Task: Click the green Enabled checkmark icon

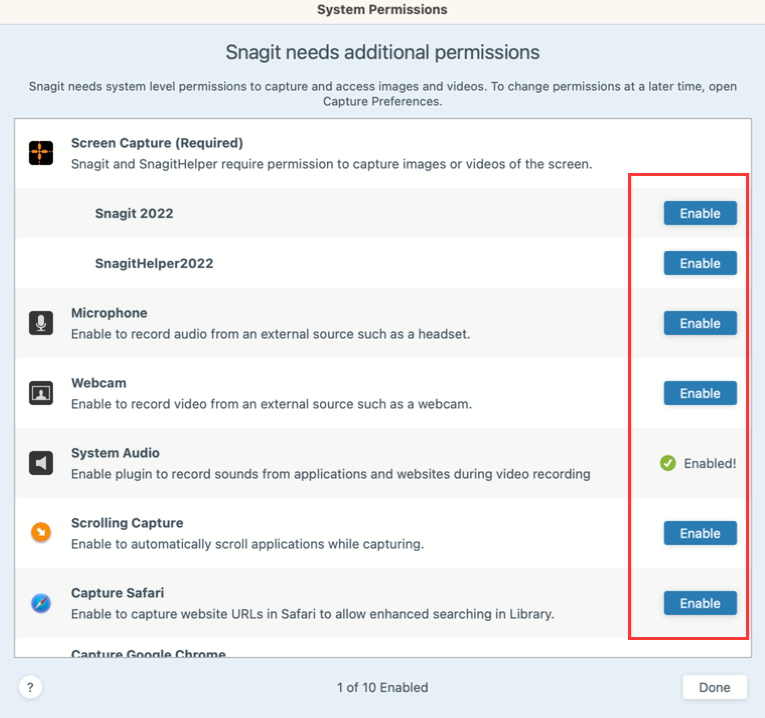Action: click(x=668, y=463)
